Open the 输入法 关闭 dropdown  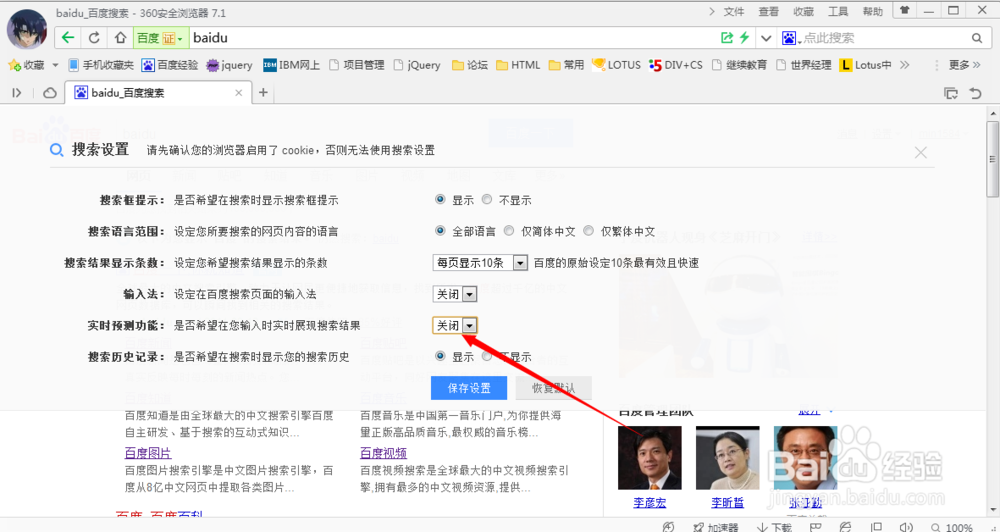(x=455, y=294)
